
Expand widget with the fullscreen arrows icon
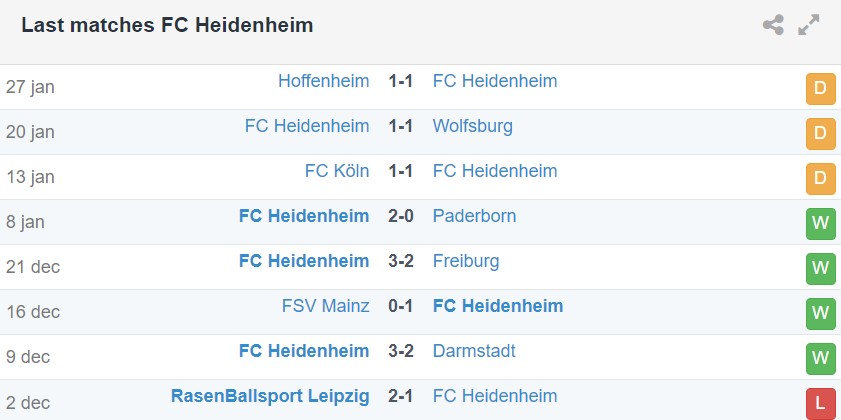tap(809, 26)
